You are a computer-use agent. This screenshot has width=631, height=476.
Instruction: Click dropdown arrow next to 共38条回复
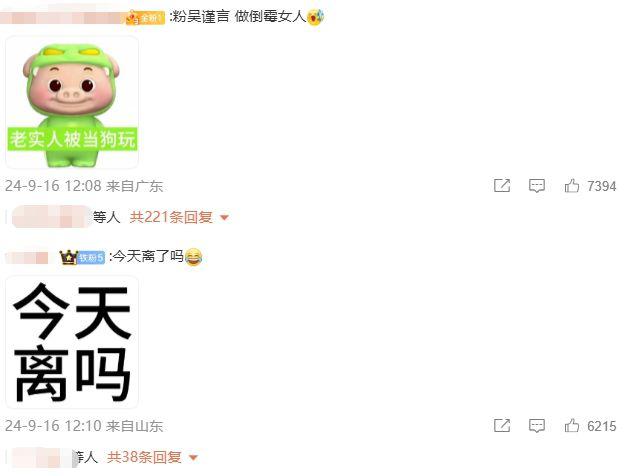tap(193, 457)
